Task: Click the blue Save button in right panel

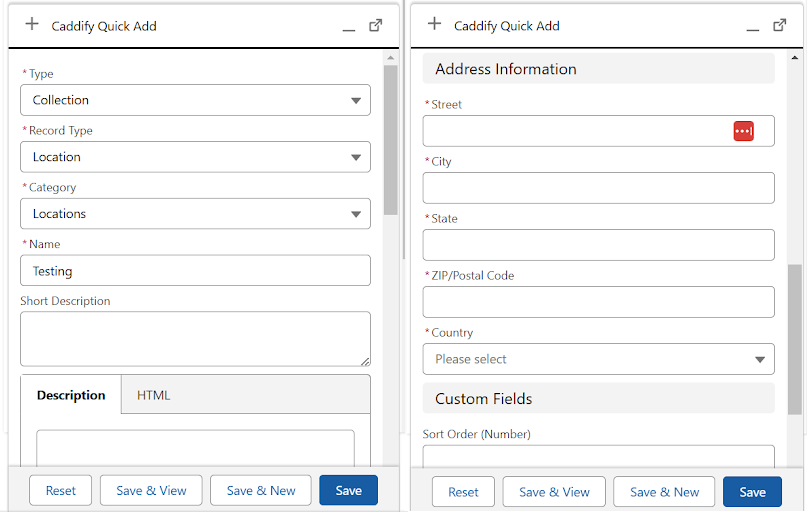Action: point(752,491)
